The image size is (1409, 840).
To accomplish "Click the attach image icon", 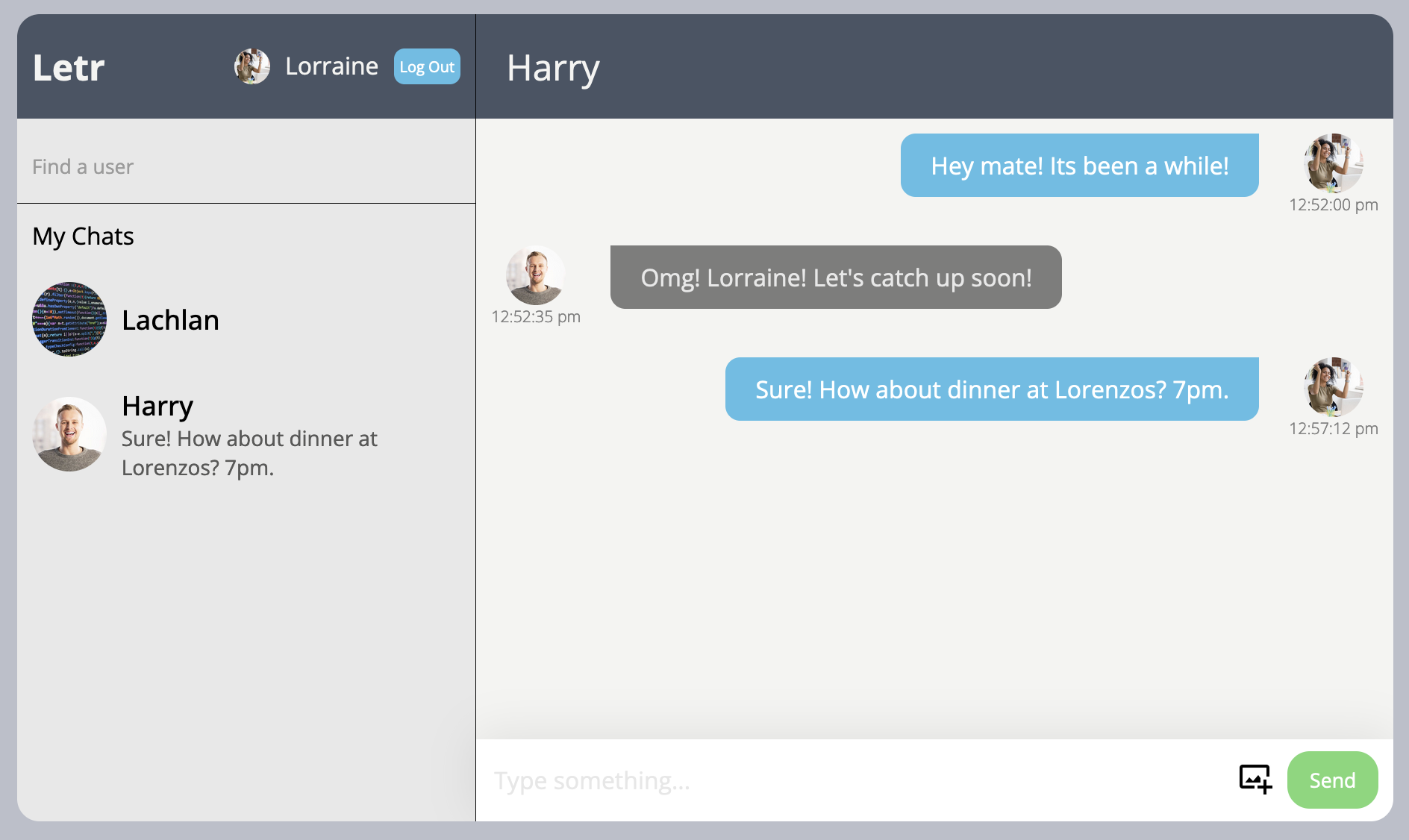I will click(x=1255, y=780).
